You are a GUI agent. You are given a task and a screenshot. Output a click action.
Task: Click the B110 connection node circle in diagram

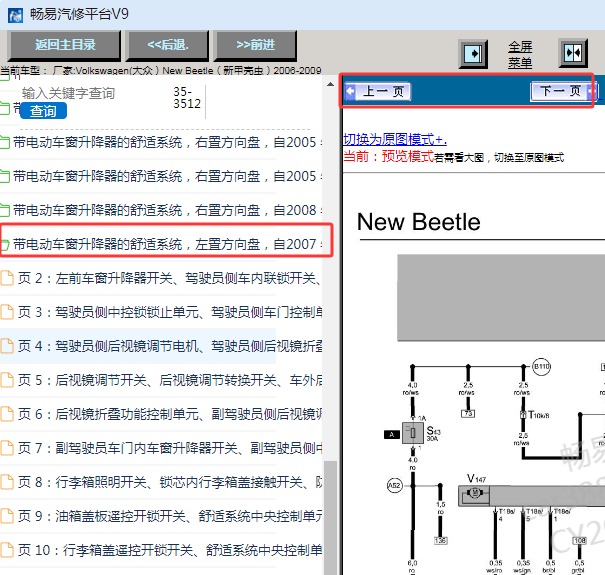point(541,367)
